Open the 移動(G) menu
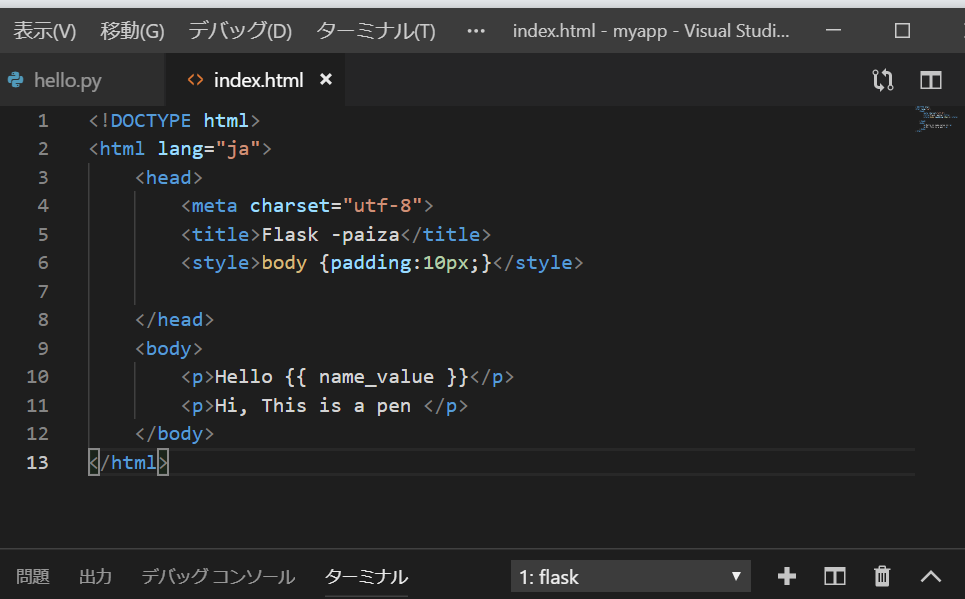This screenshot has height=599, width=965. coord(132,31)
